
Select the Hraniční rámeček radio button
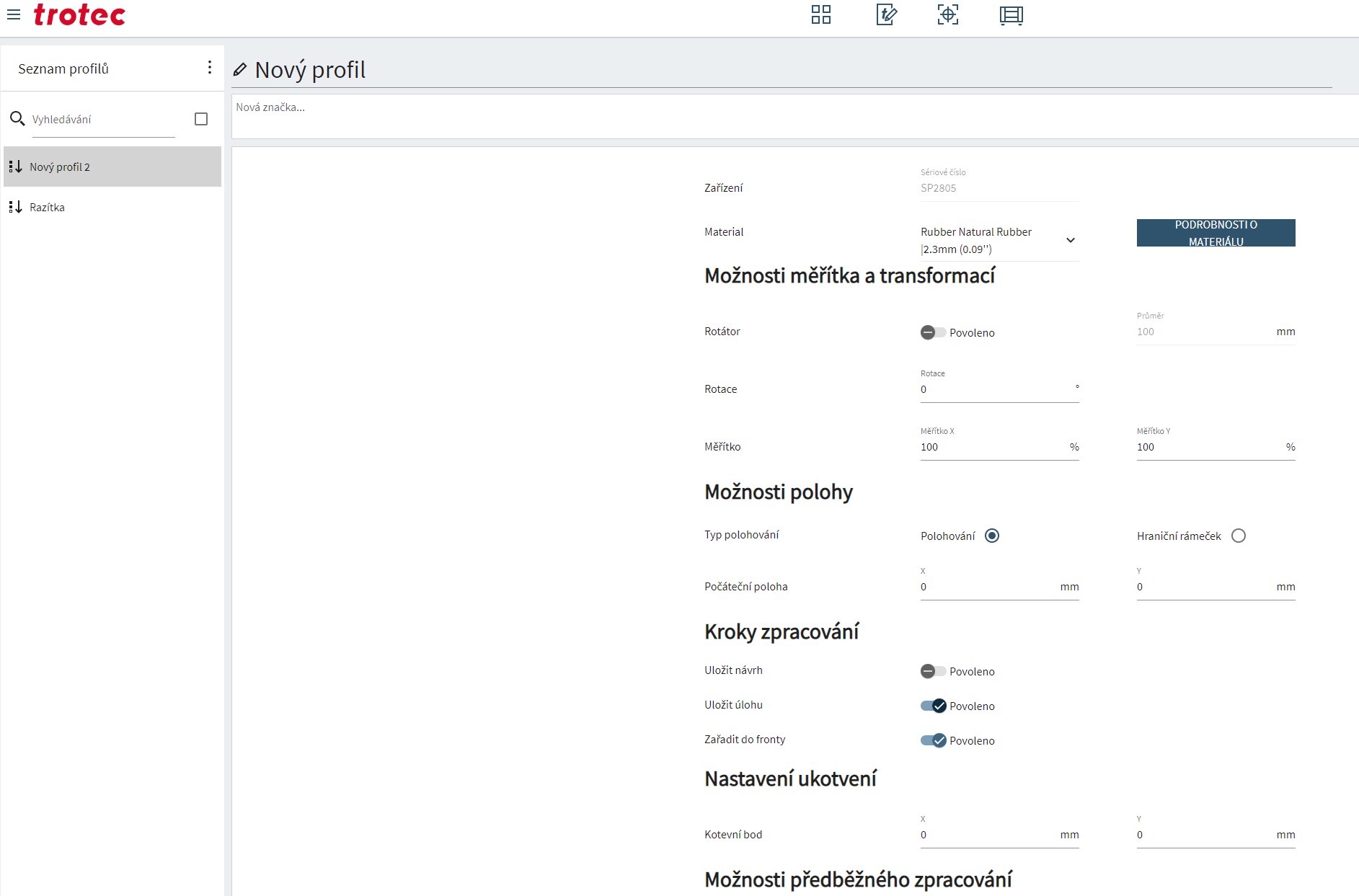click(x=1238, y=536)
